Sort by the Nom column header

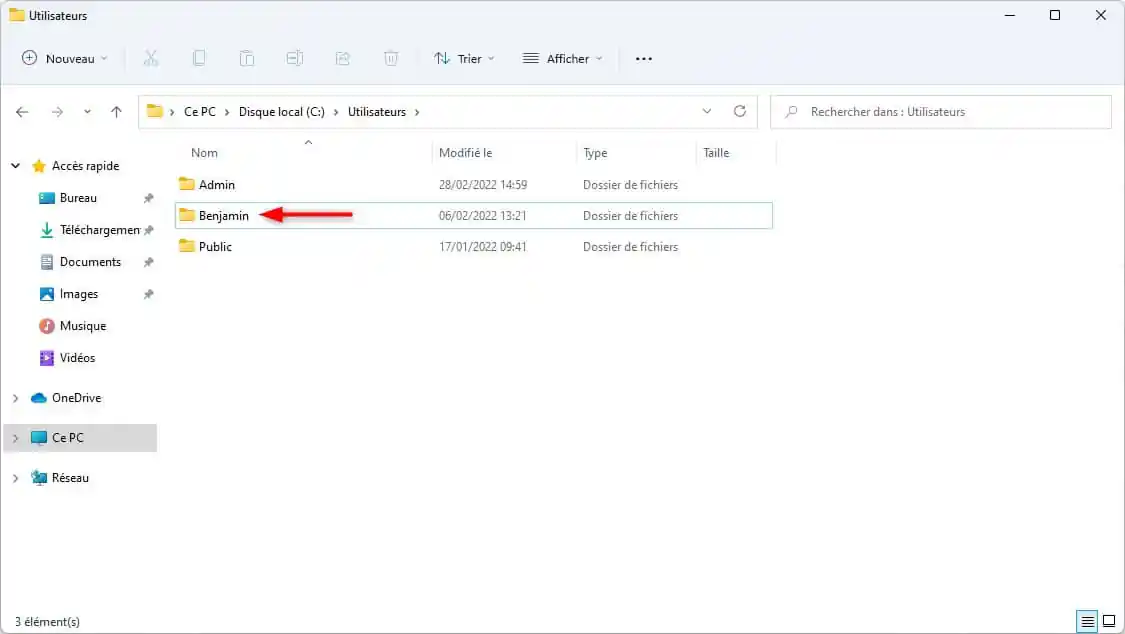(x=204, y=153)
